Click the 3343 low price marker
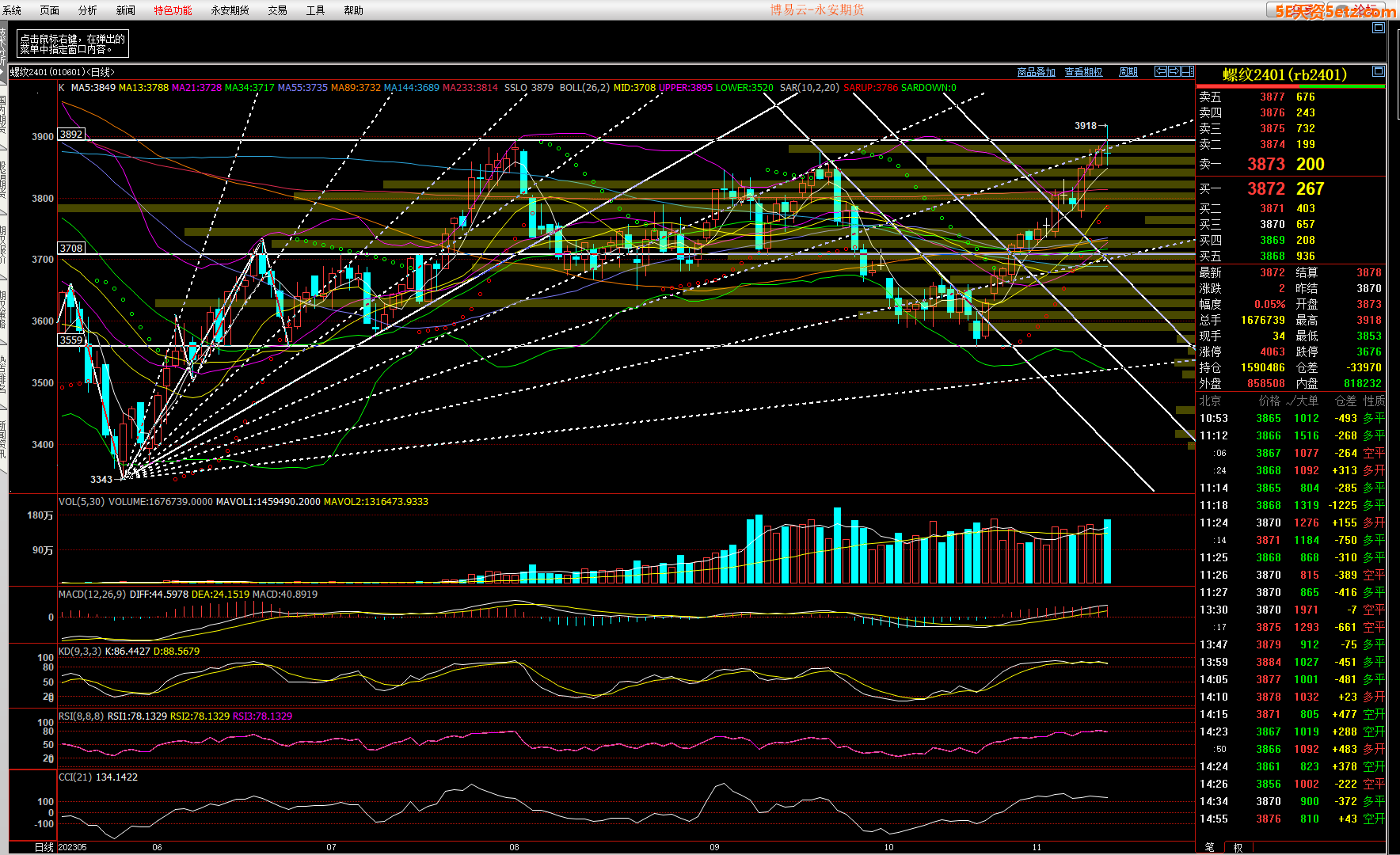This screenshot has width=1400, height=855. (101, 480)
